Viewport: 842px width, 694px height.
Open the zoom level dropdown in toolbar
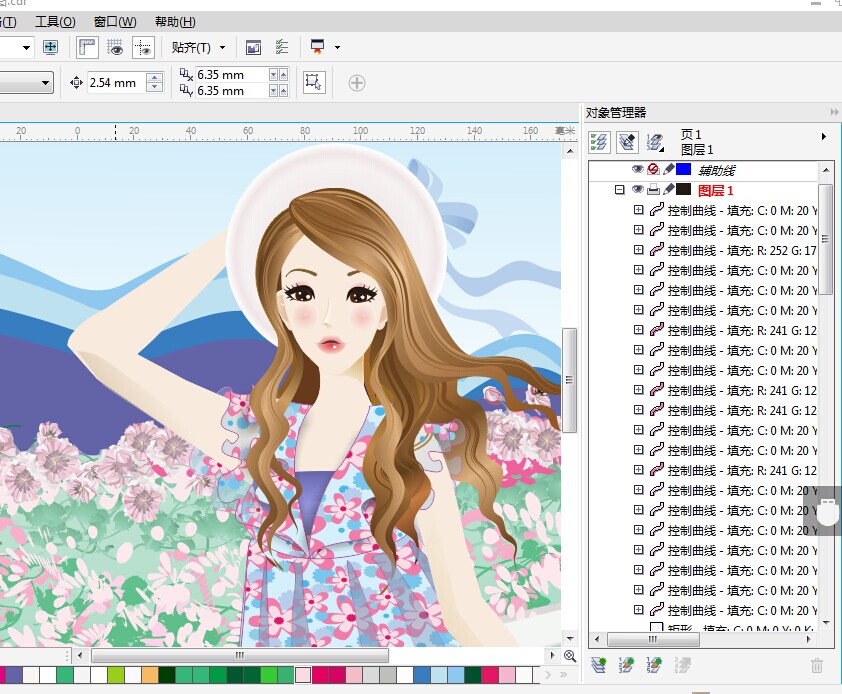click(x=26, y=47)
